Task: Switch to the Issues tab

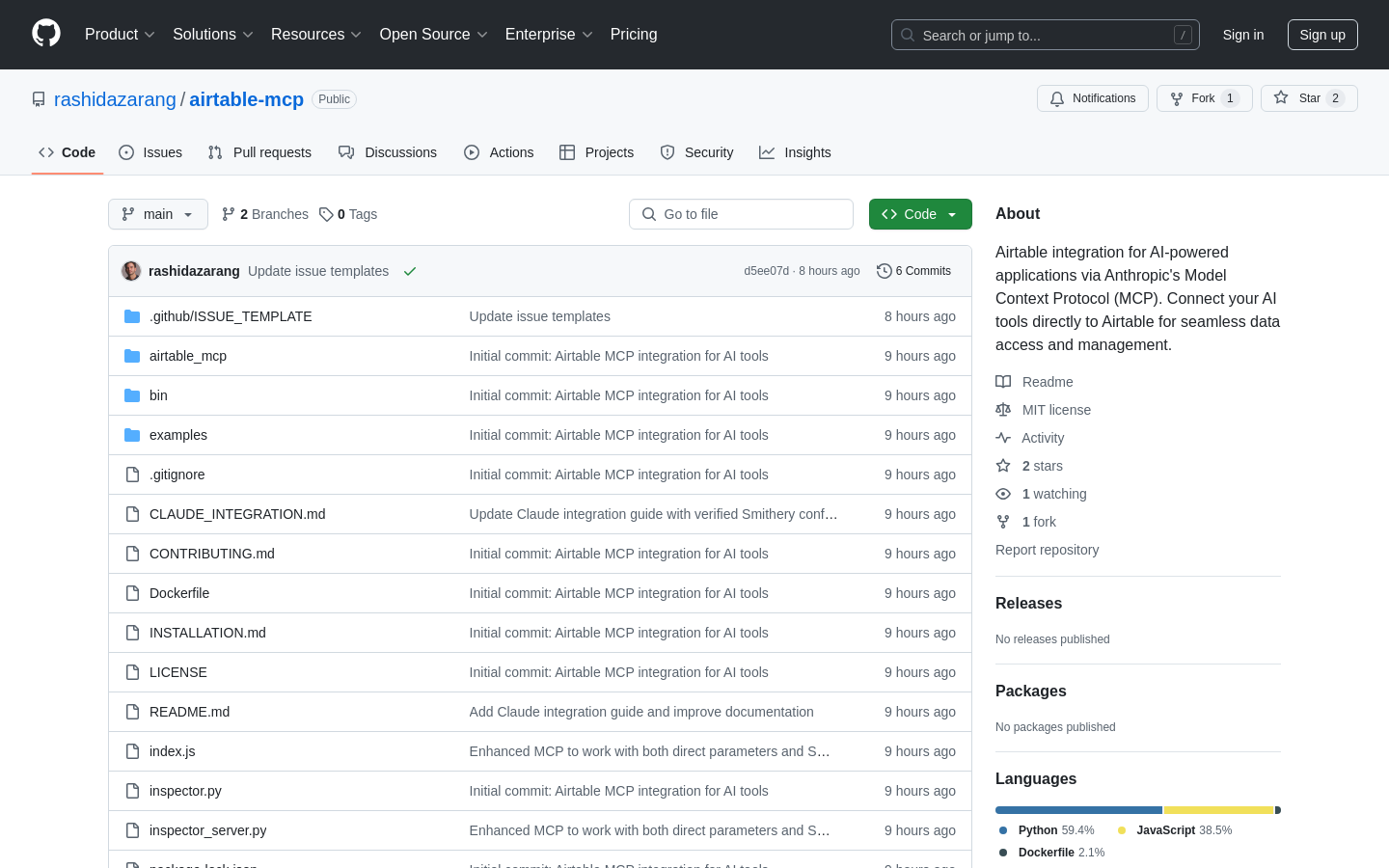Action: [x=150, y=152]
